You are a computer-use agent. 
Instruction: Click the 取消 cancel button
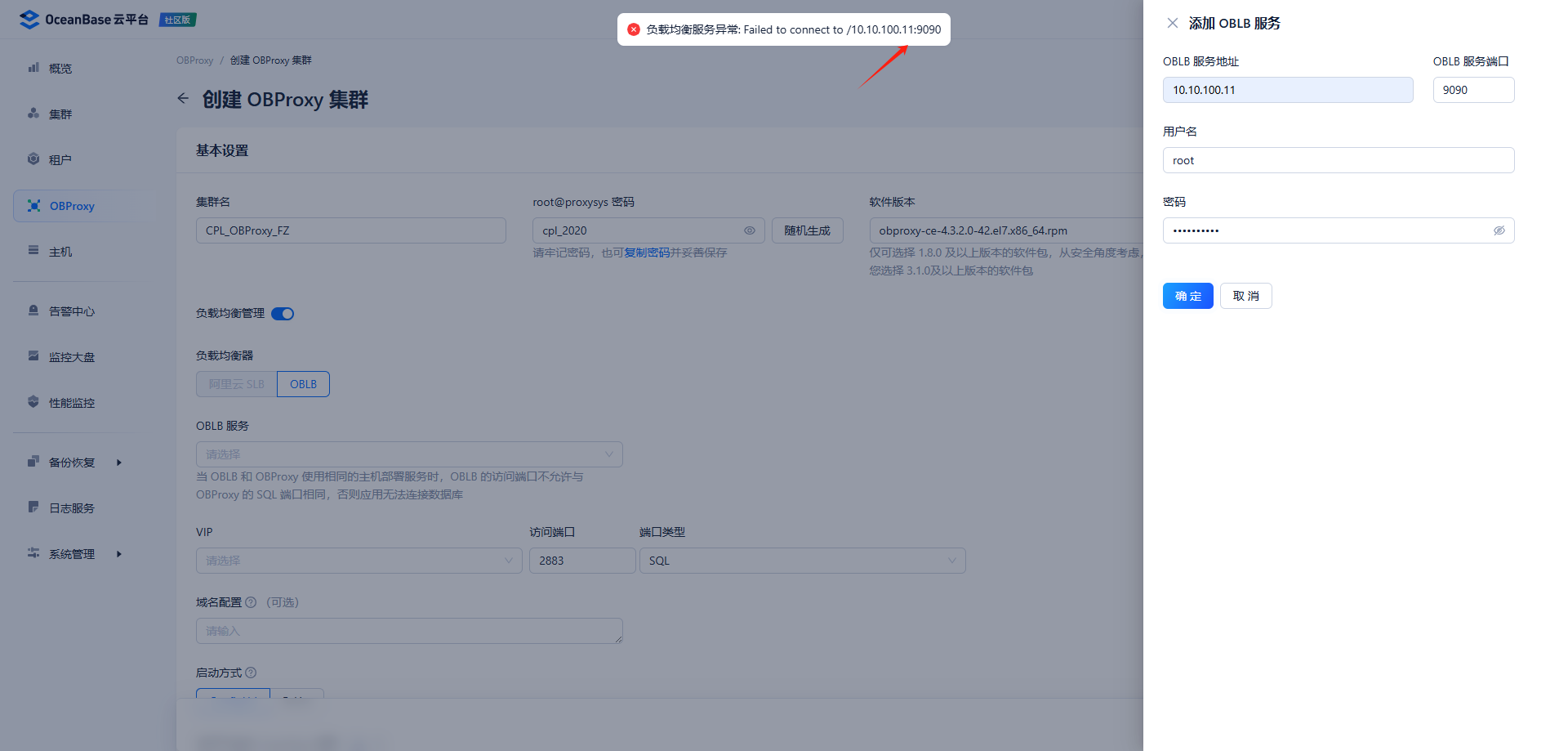(x=1245, y=296)
